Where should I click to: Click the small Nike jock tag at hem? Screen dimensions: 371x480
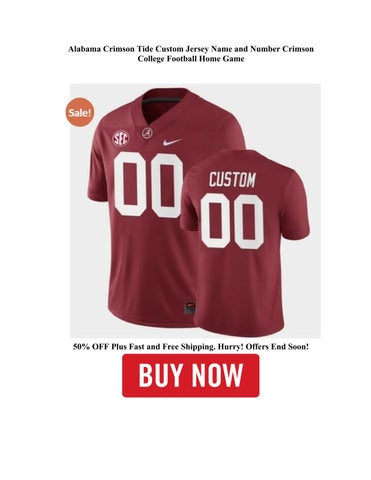[190, 307]
